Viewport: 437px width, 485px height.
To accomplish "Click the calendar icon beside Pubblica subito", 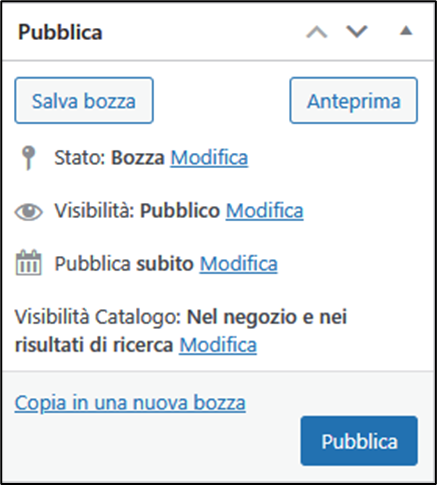I will click(29, 263).
